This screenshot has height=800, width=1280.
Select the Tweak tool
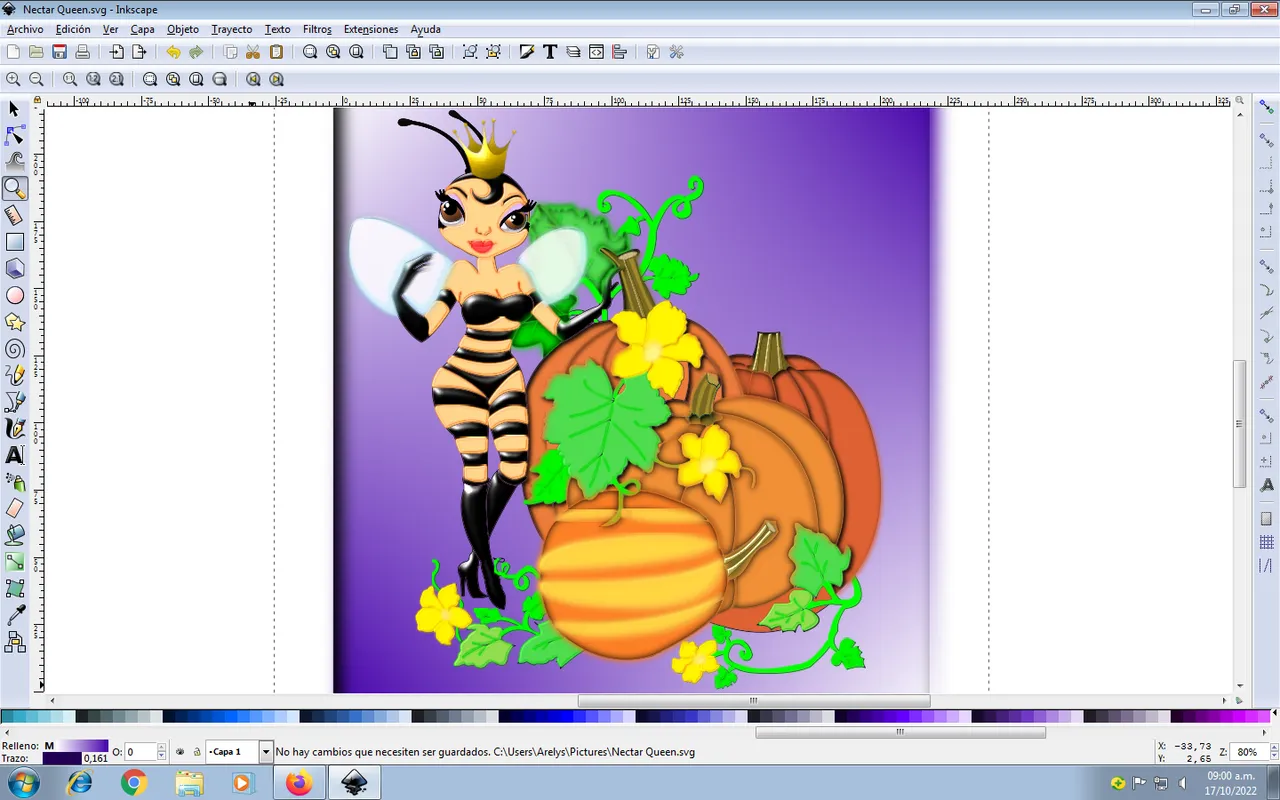14,161
